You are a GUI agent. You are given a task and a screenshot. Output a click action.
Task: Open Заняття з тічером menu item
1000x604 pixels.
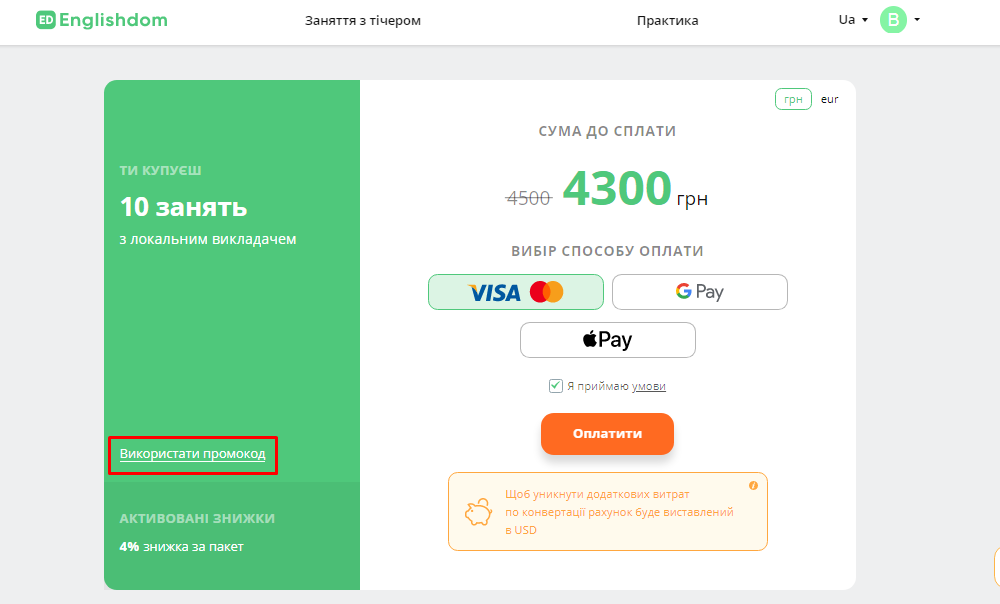(363, 20)
